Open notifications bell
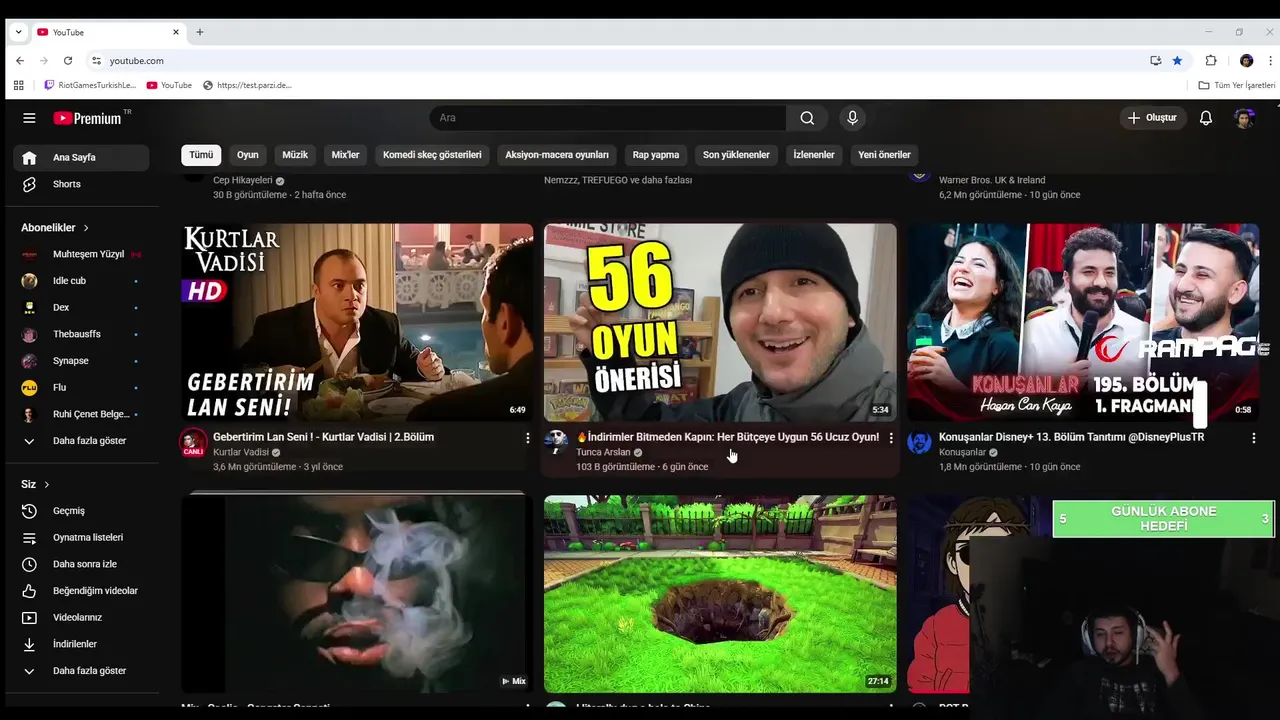 1206,118
